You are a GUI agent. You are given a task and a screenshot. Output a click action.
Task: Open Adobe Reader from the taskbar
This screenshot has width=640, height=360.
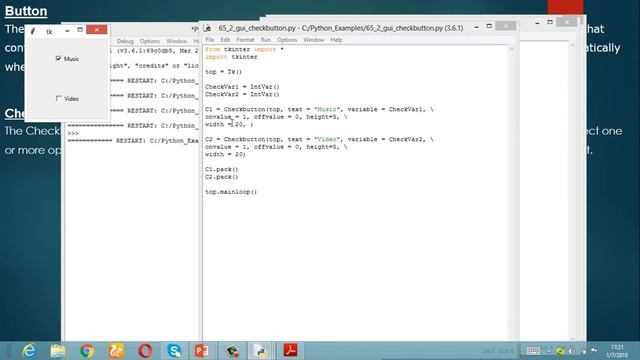tap(290, 351)
